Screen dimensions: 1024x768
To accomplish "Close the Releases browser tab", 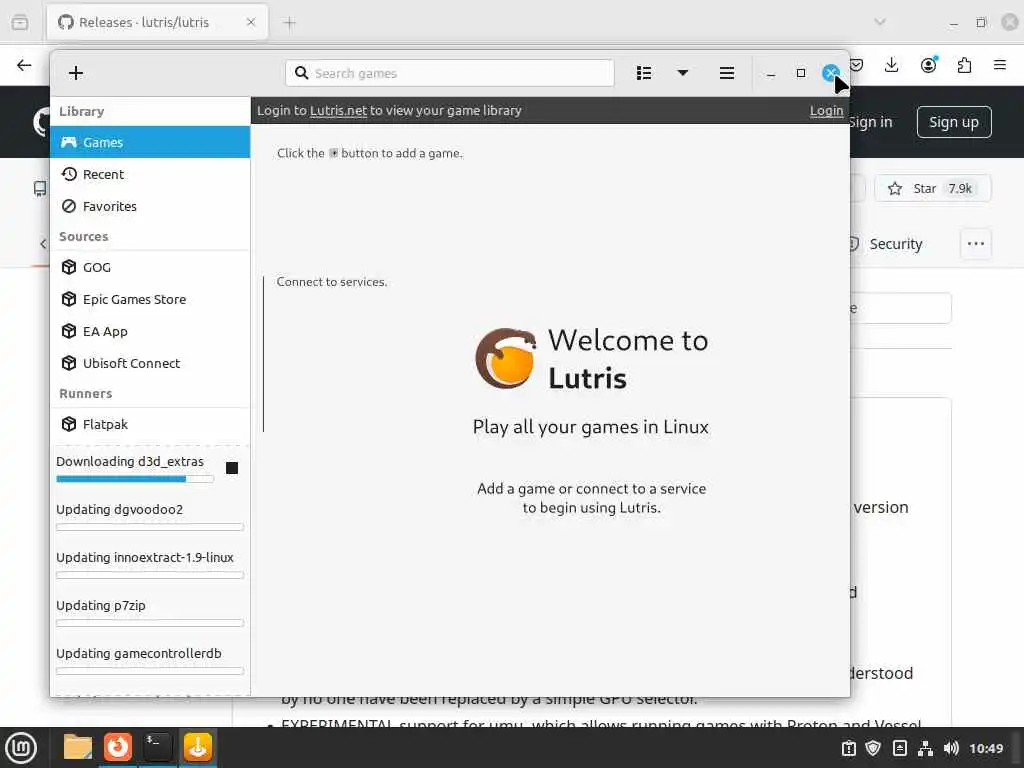I will 251,22.
